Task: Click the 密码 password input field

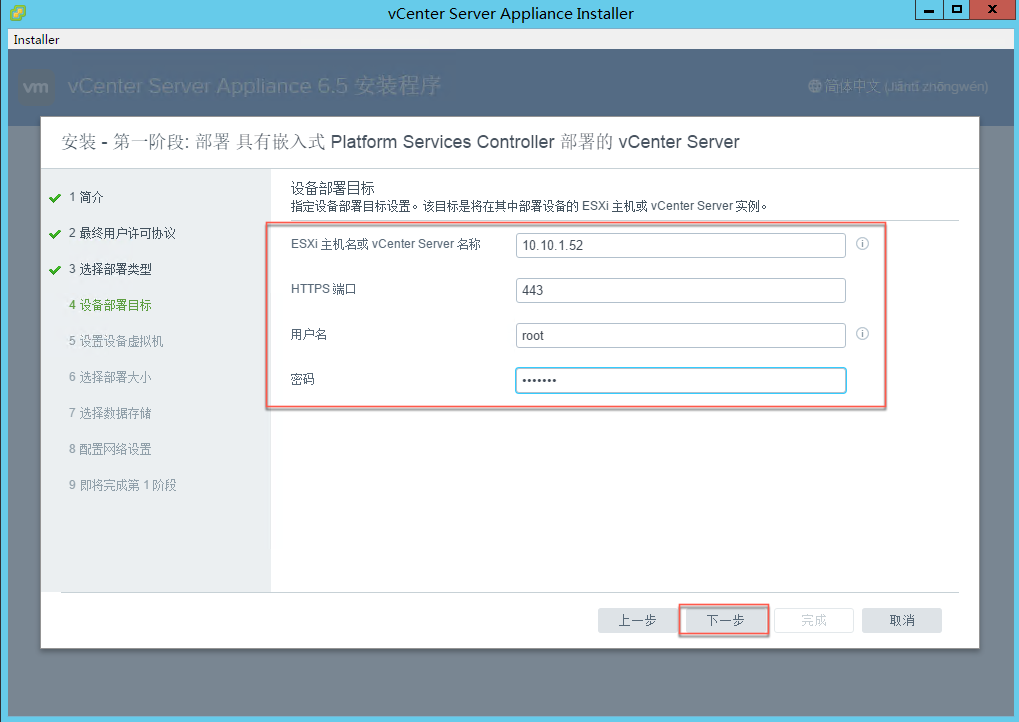Action: click(680, 380)
